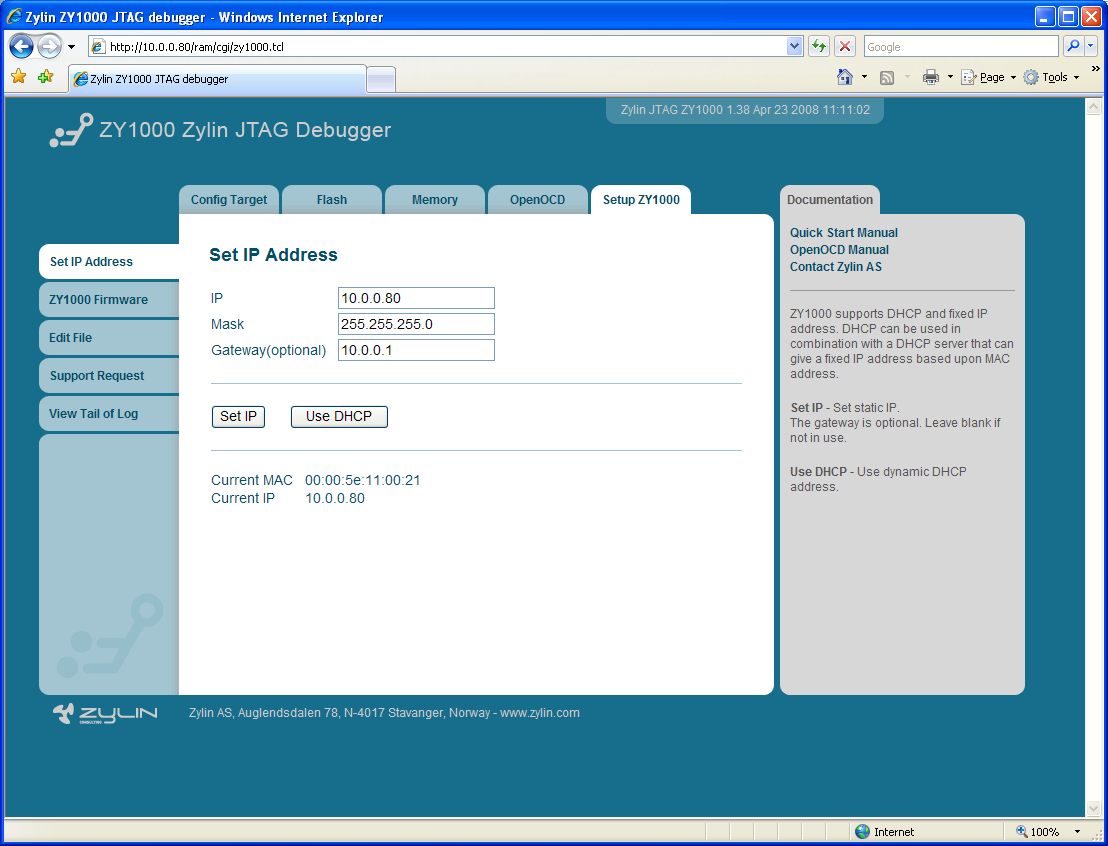Open Edit File sidebar item
The width and height of the screenshot is (1108, 846).
[109, 338]
